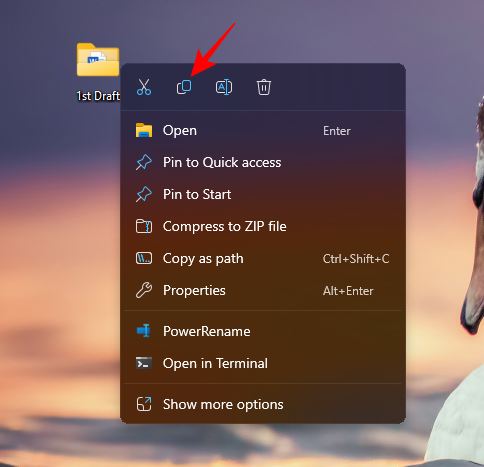Choose Copy as path option
Image resolution: width=484 pixels, height=467 pixels.
click(x=263, y=259)
